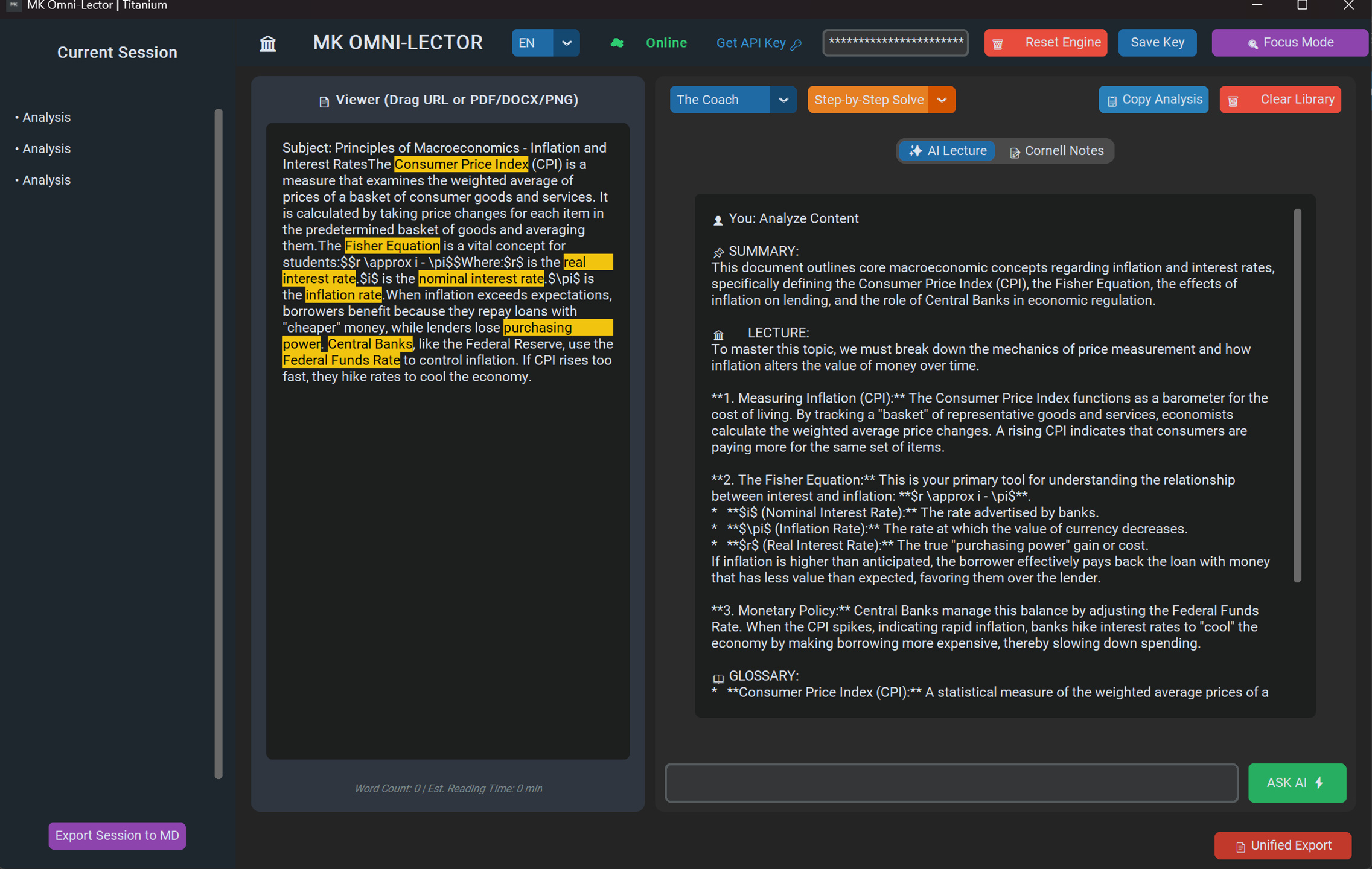This screenshot has height=869, width=1372.
Task: Click the Word Count status text
Action: point(448,788)
